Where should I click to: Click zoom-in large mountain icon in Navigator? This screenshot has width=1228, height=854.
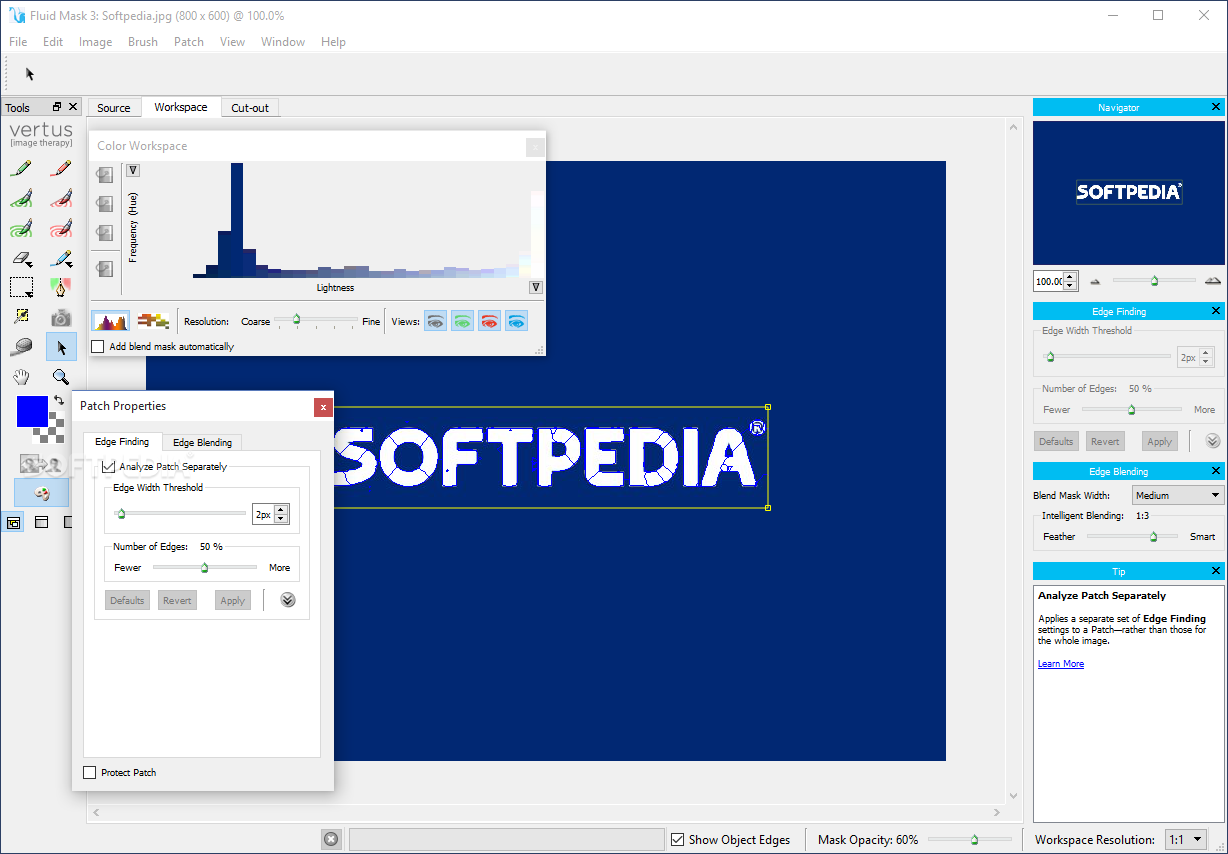pyautogui.click(x=1213, y=282)
